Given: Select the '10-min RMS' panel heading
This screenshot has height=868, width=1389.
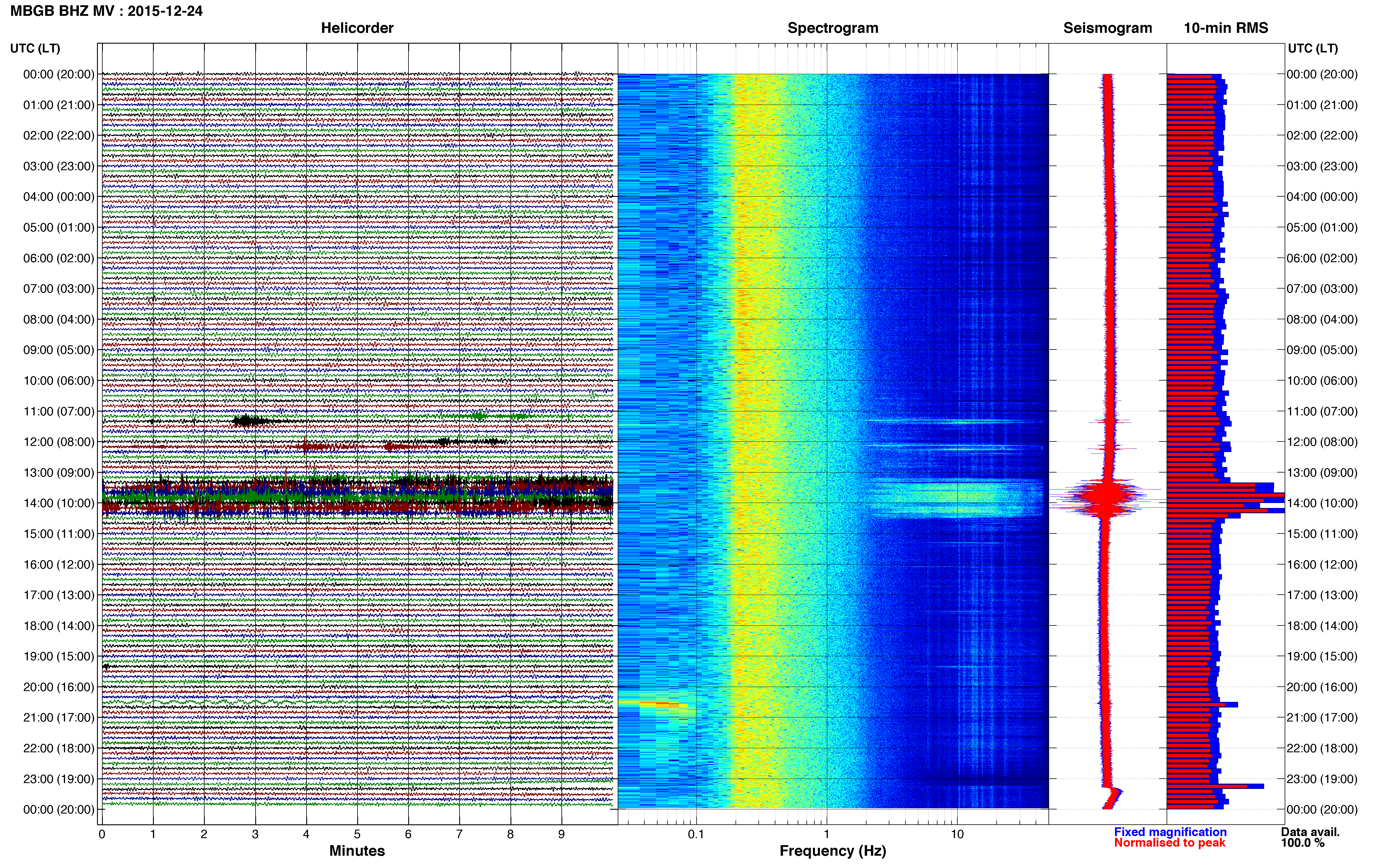Looking at the screenshot, I should click(1226, 28).
